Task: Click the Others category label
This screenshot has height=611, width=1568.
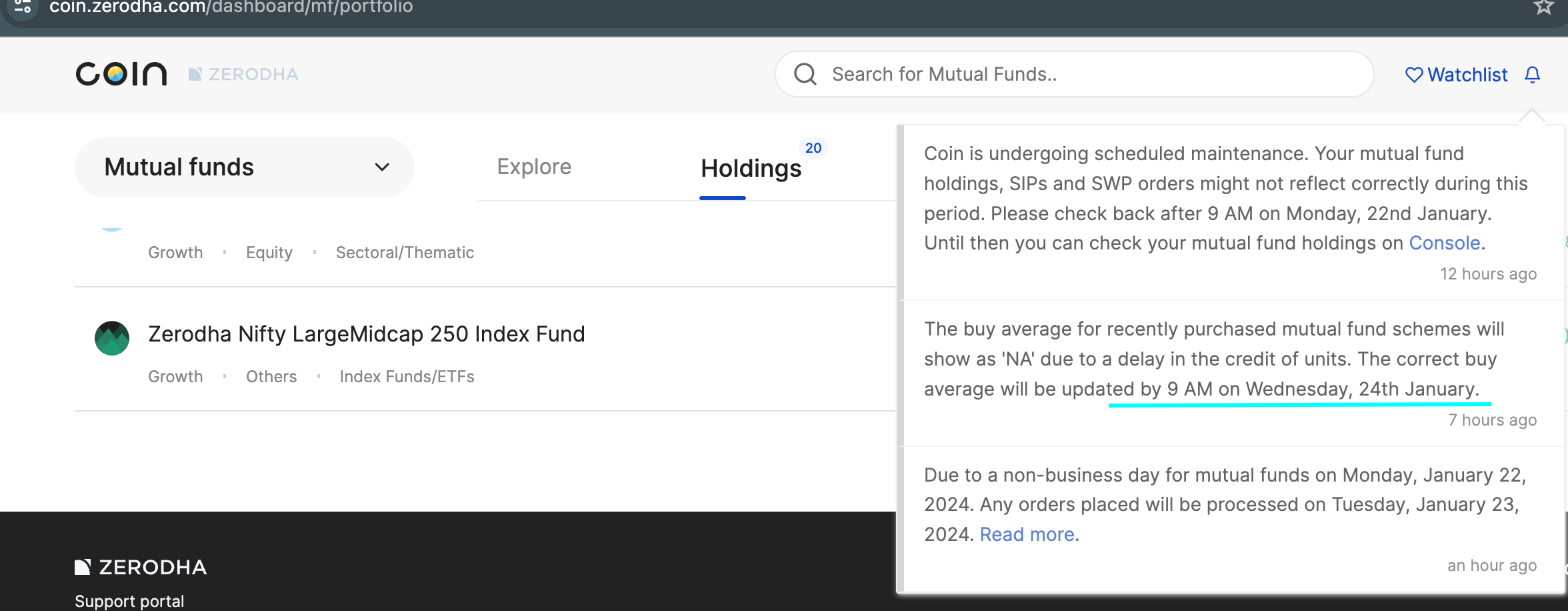Action: [271, 376]
